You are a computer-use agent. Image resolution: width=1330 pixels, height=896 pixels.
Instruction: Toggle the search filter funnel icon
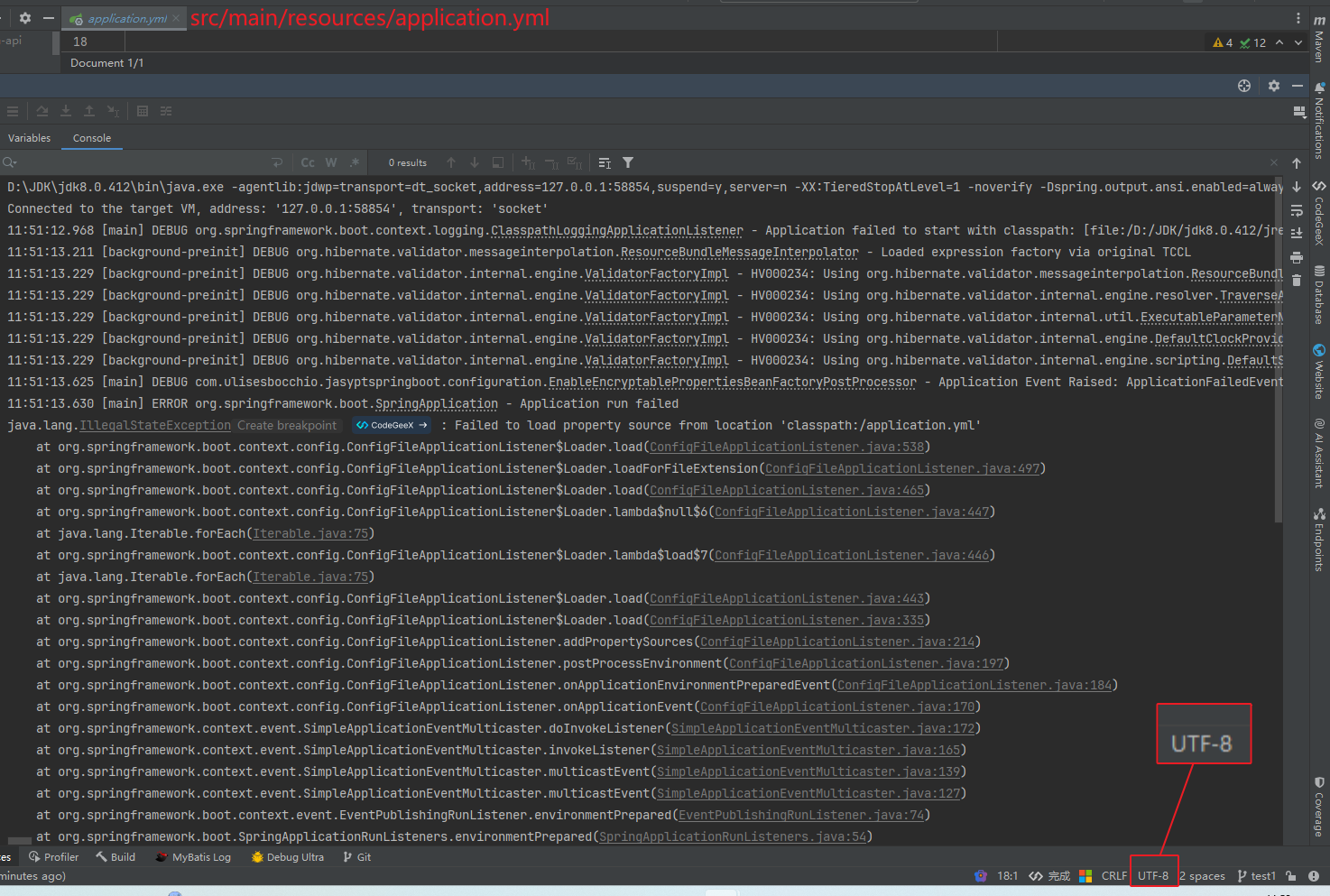(628, 162)
